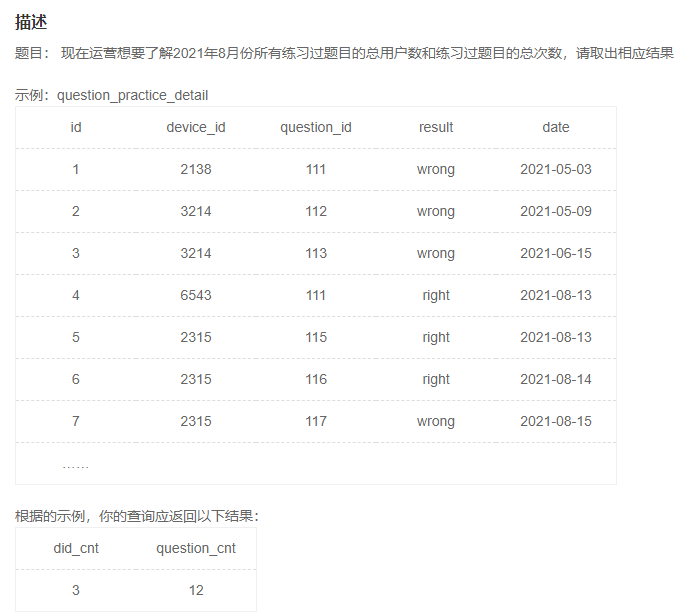Select the question_id column header
Screen dimensions: 697x616
click(x=316, y=127)
